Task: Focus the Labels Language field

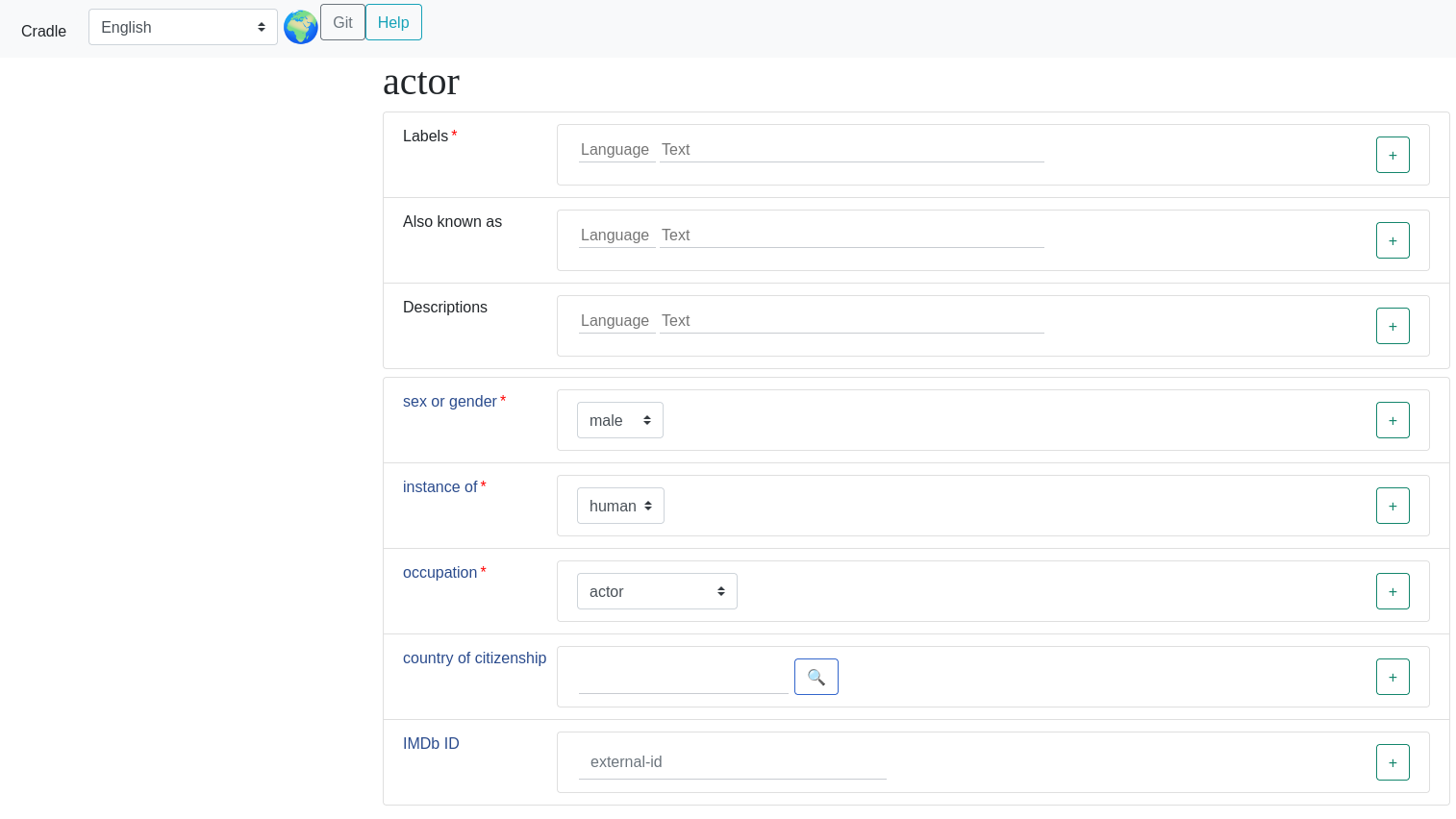Action: pyautogui.click(x=617, y=150)
